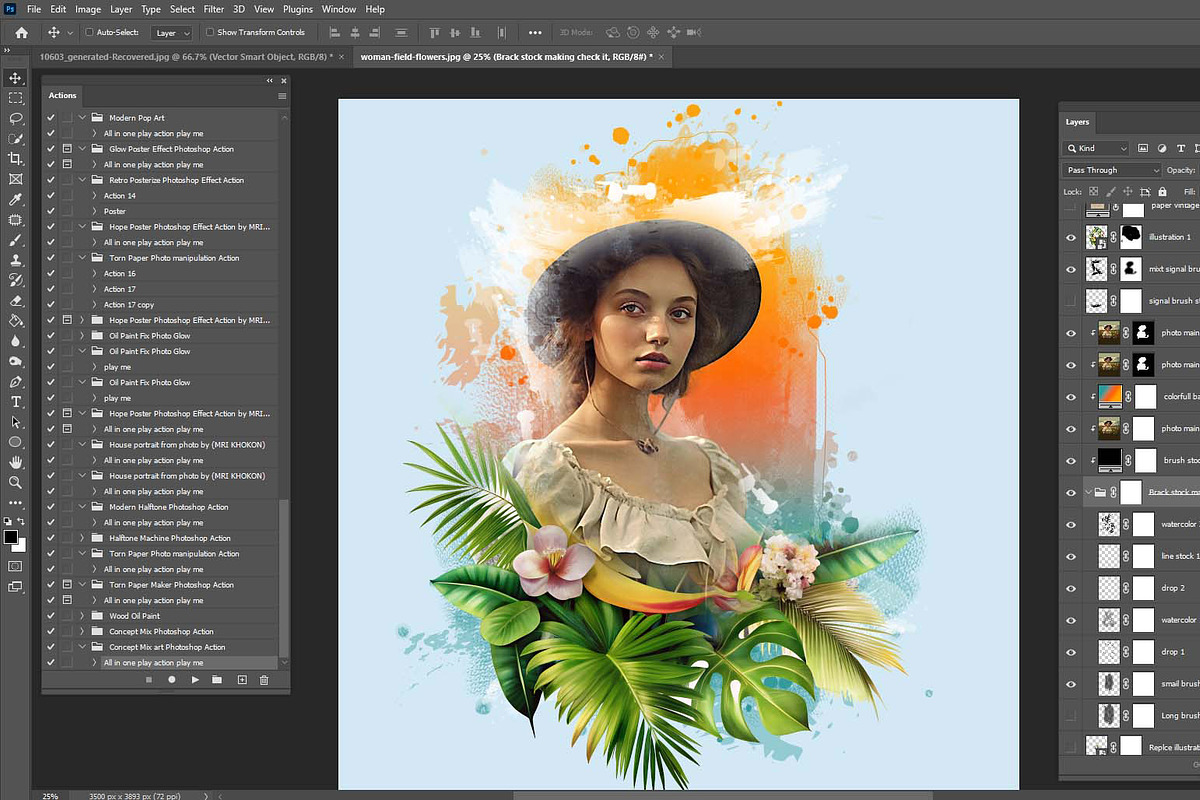Image resolution: width=1200 pixels, height=800 pixels.
Task: Click the background color swatch
Action: [20, 545]
